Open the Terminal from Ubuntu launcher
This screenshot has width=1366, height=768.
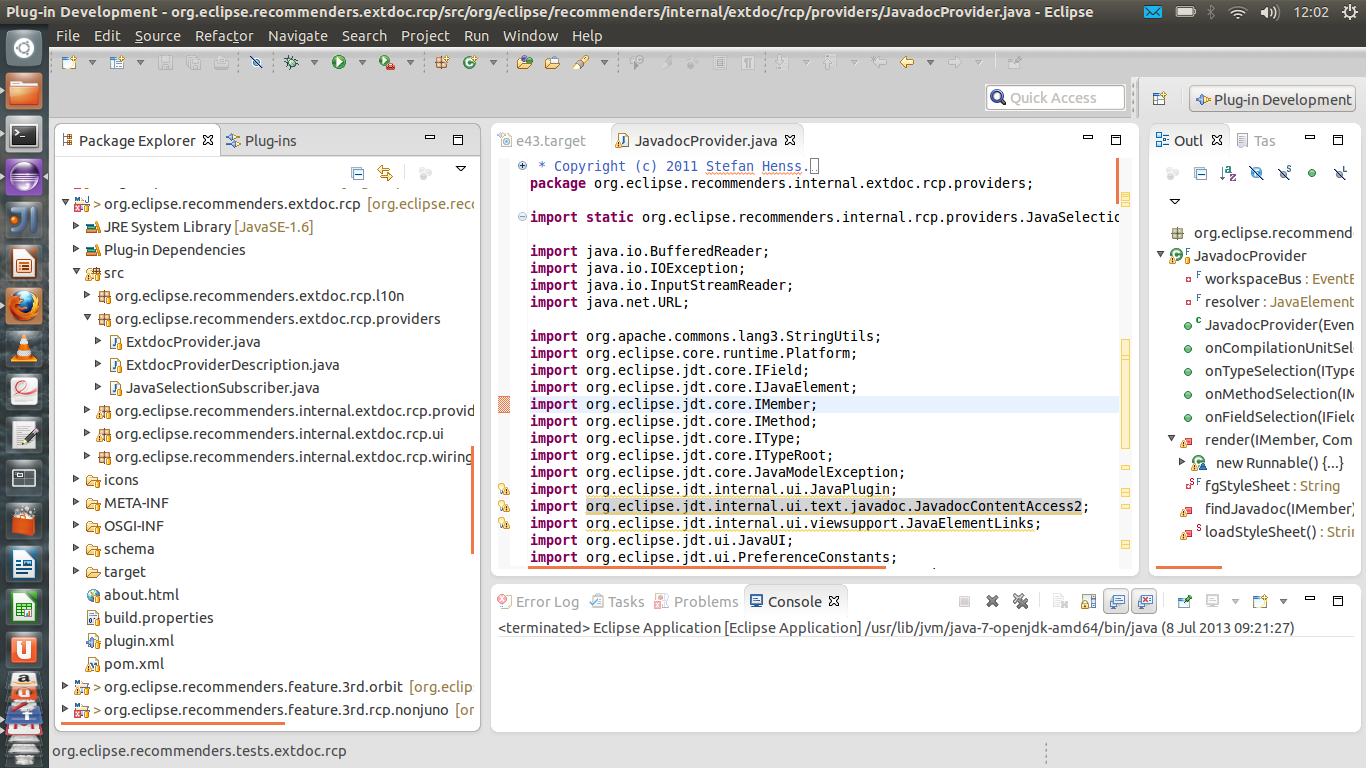coord(24,133)
